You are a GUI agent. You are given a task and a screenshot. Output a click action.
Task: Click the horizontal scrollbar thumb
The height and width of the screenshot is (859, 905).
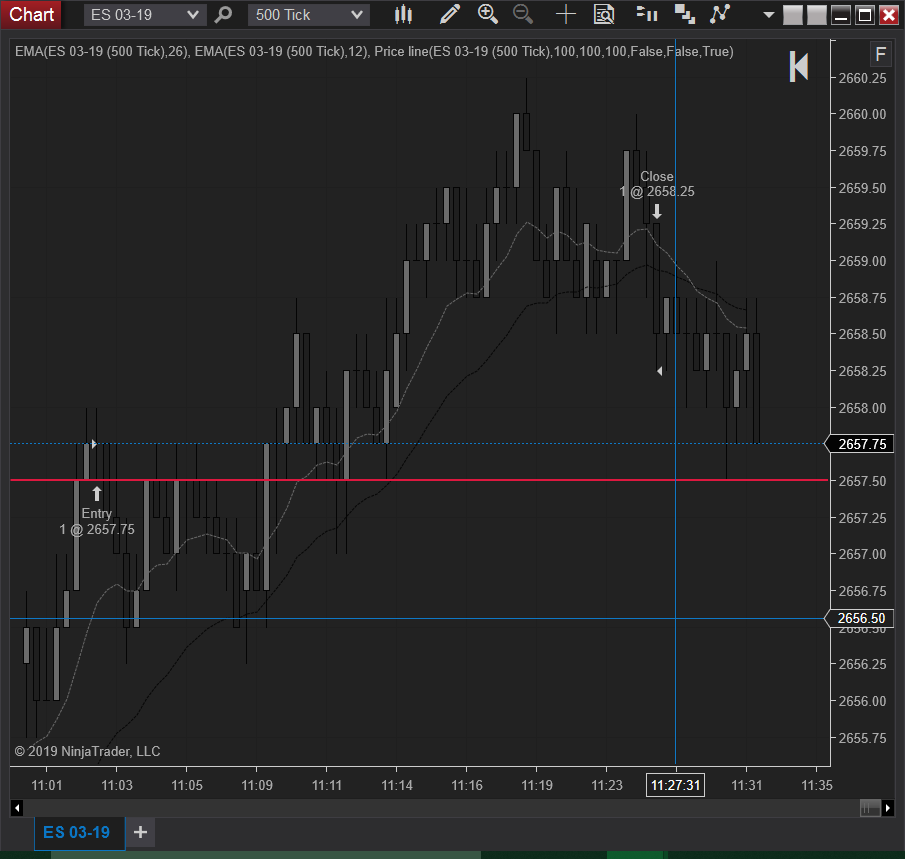pyautogui.click(x=870, y=808)
